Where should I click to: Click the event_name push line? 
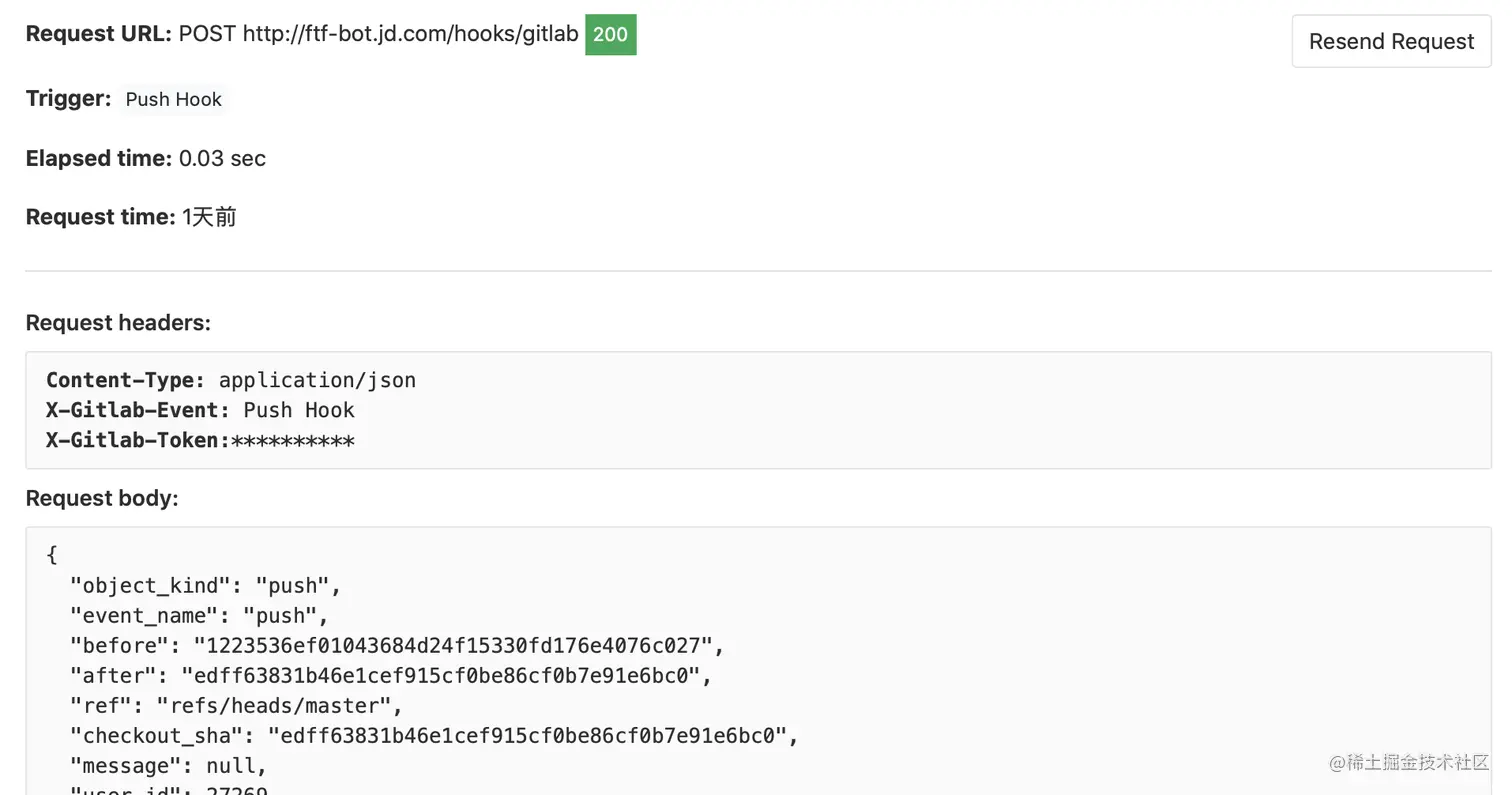(199, 615)
